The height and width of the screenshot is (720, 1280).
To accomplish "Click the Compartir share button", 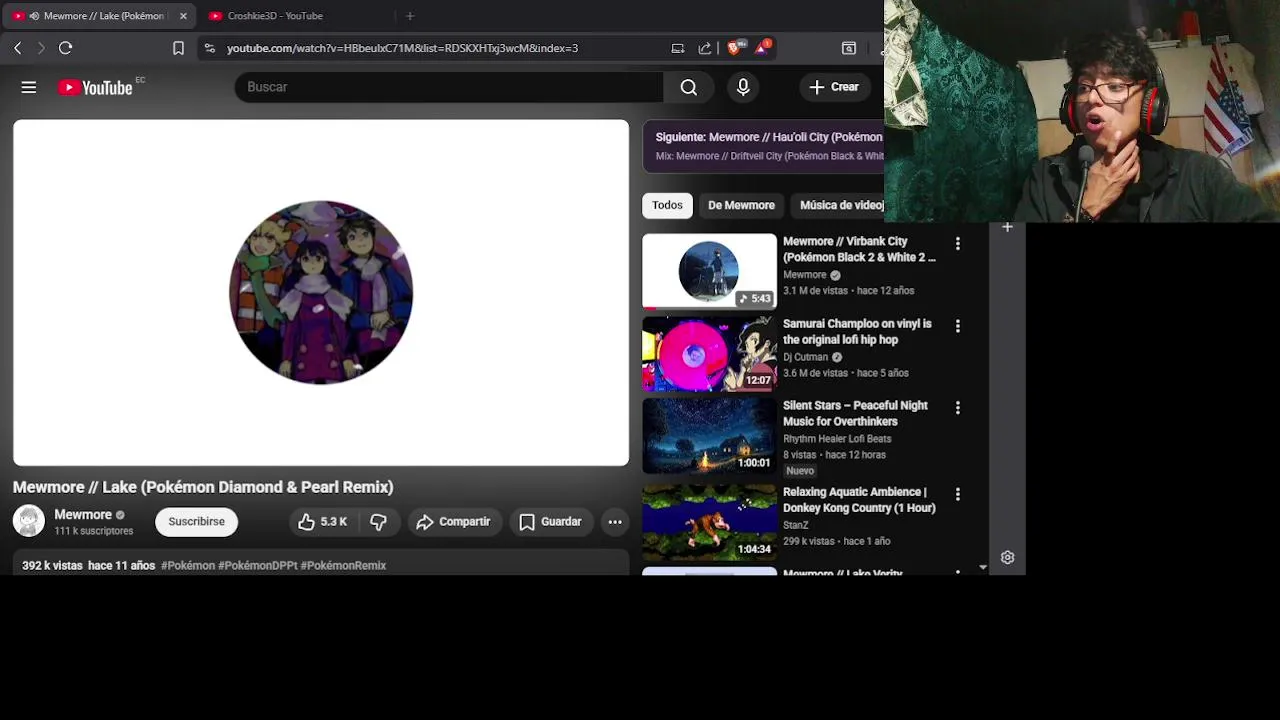I will (453, 522).
